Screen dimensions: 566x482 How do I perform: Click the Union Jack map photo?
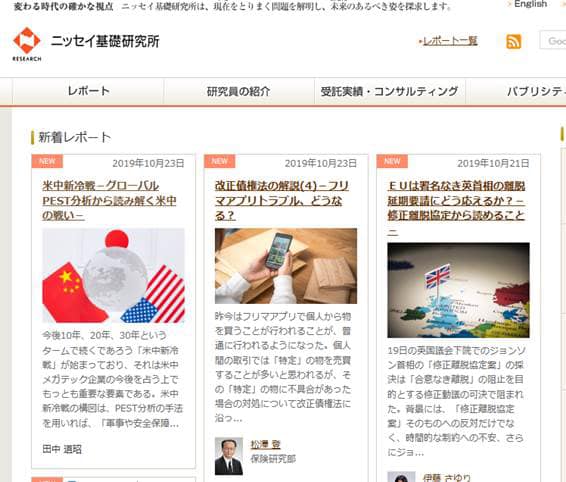[x=458, y=290]
